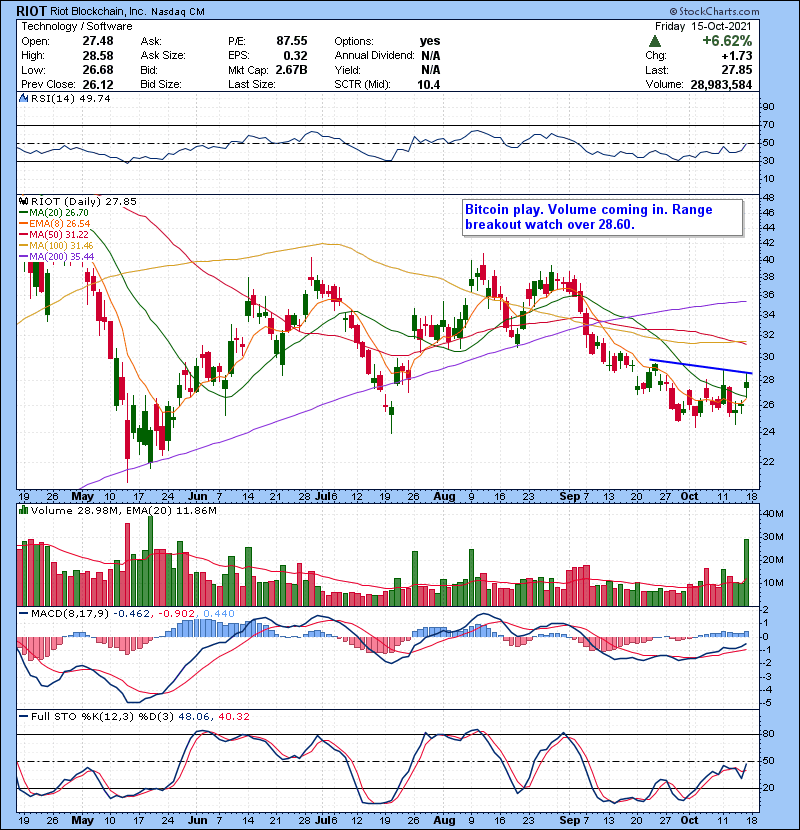Screen dimensions: 800x830
Task: Click the RIOT candlestick legend icon
Action: [24, 201]
